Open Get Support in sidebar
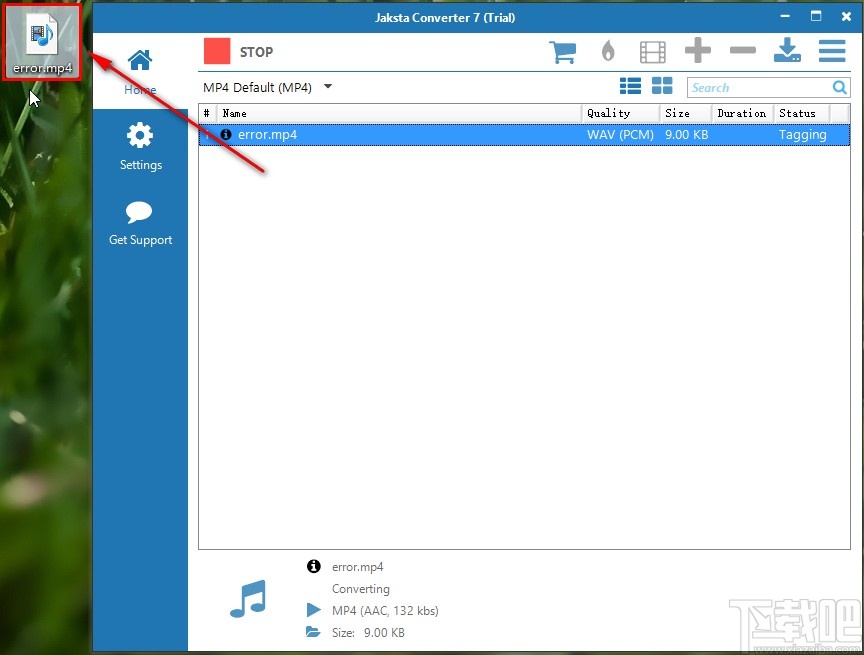864x655 pixels. [x=141, y=223]
